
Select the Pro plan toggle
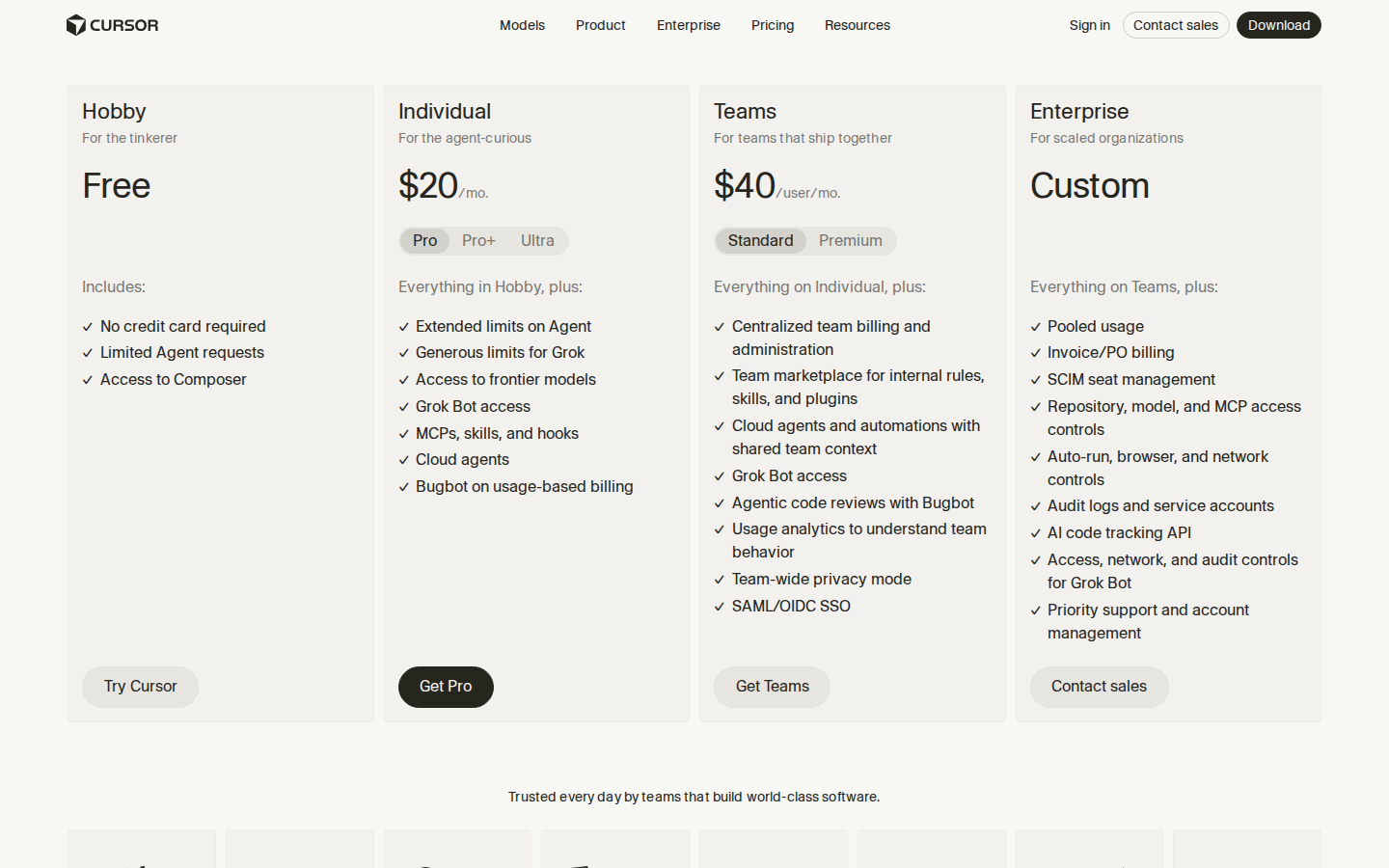[x=425, y=241]
